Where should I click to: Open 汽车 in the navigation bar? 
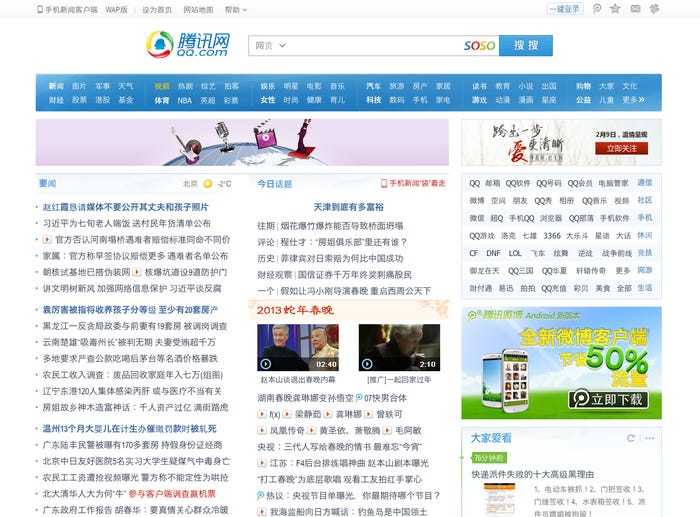(x=373, y=86)
